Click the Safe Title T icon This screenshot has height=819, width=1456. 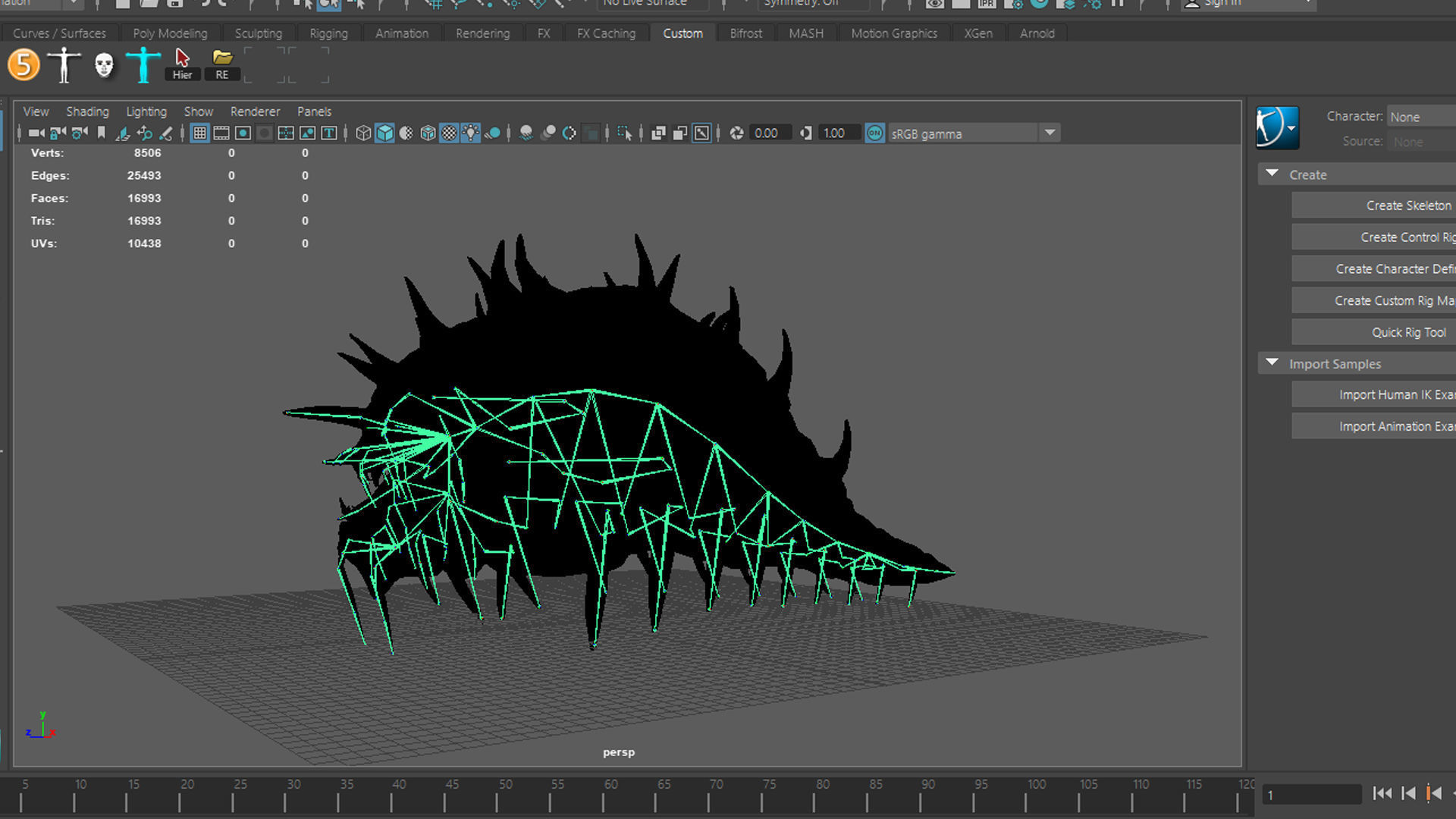(328, 133)
